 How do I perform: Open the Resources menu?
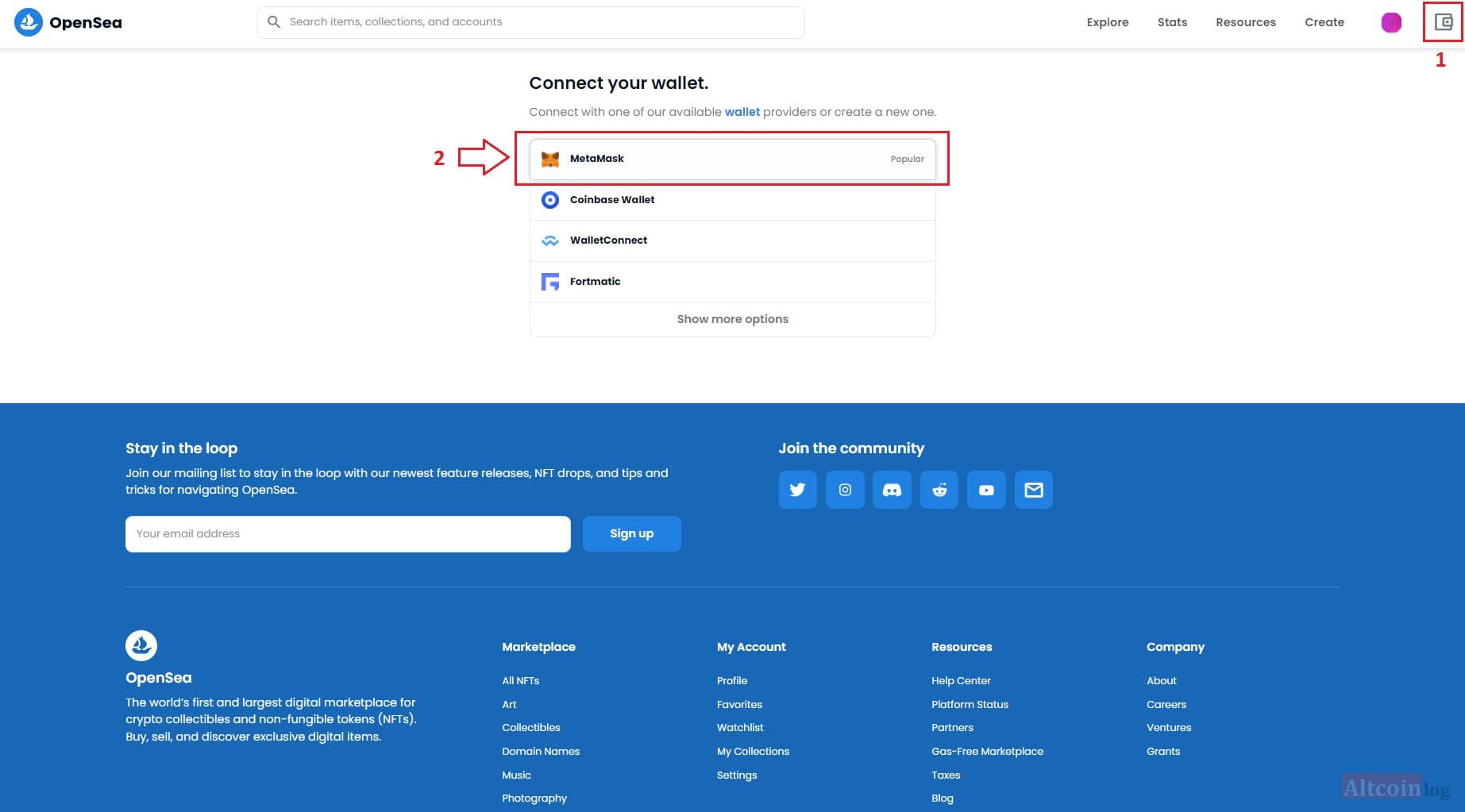(1246, 22)
